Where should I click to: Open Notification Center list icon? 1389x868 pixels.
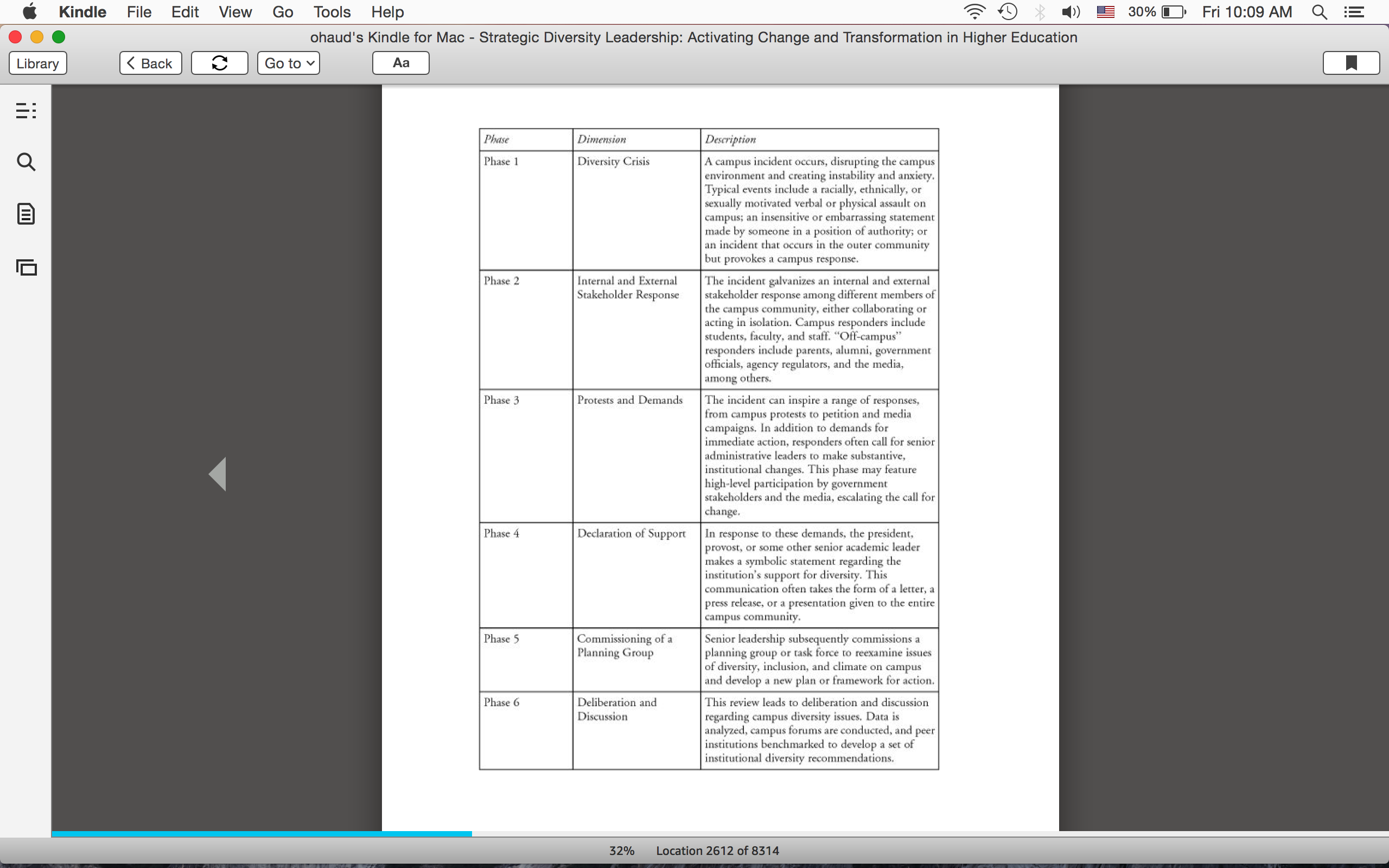click(x=1354, y=12)
